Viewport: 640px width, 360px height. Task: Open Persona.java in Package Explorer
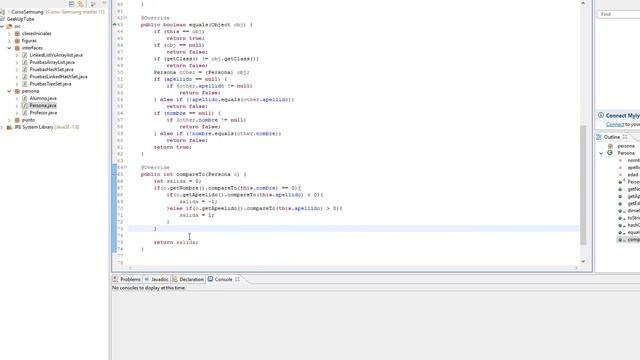43,105
